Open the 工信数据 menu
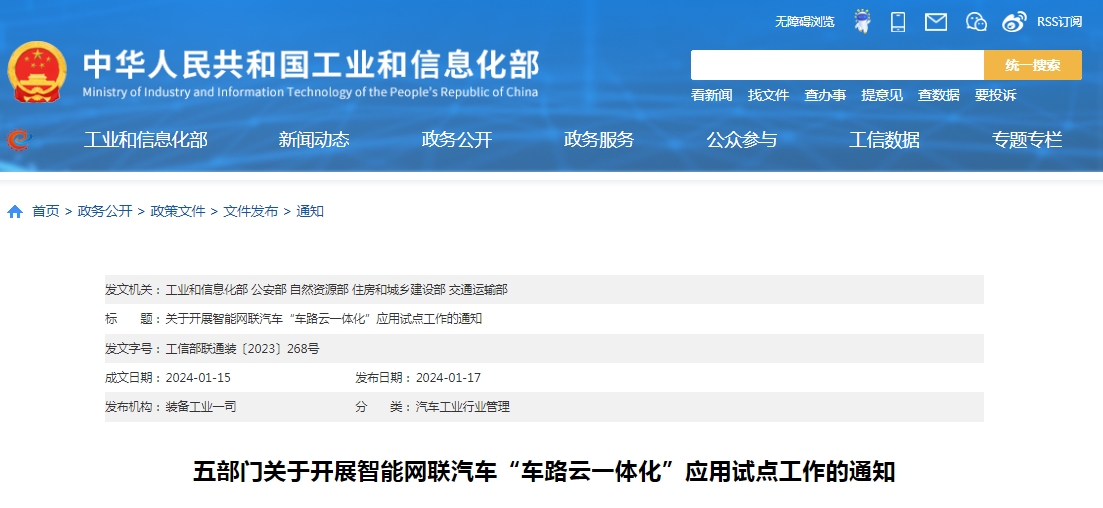Viewport: 1103px width, 508px height. coord(884,139)
